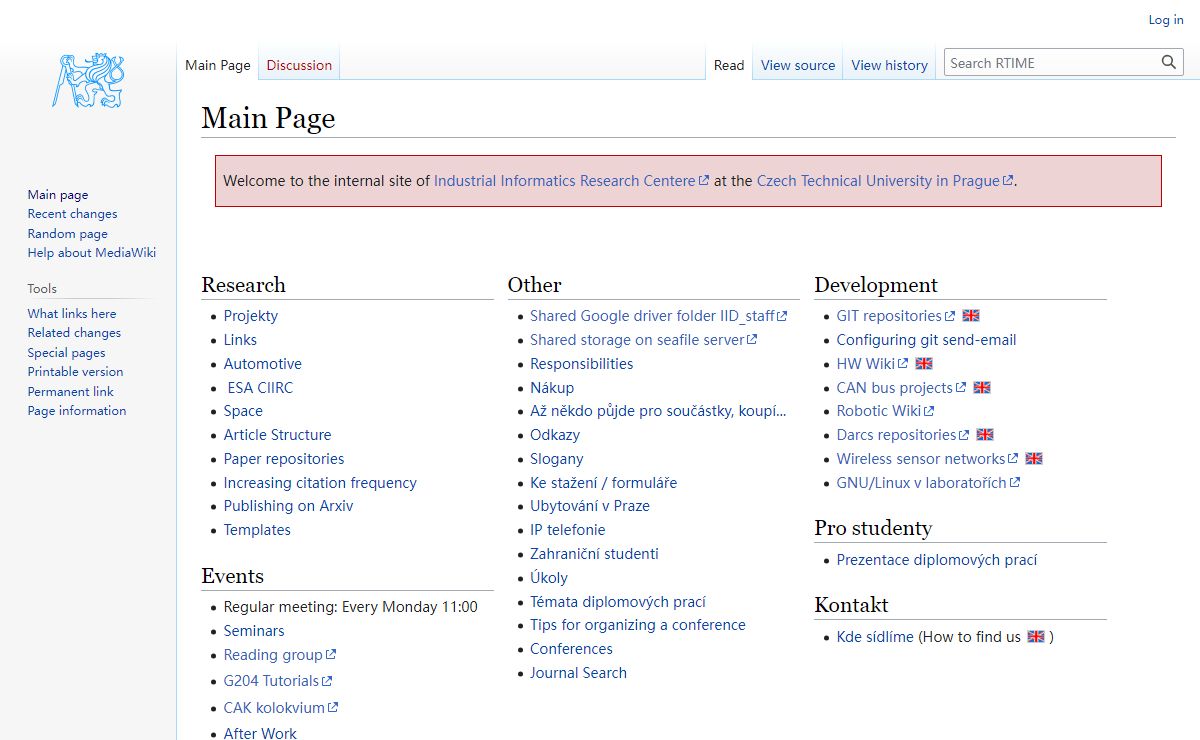Click UK flag beside Wireless sensor networks
The width and height of the screenshot is (1200, 740).
coord(1034,459)
